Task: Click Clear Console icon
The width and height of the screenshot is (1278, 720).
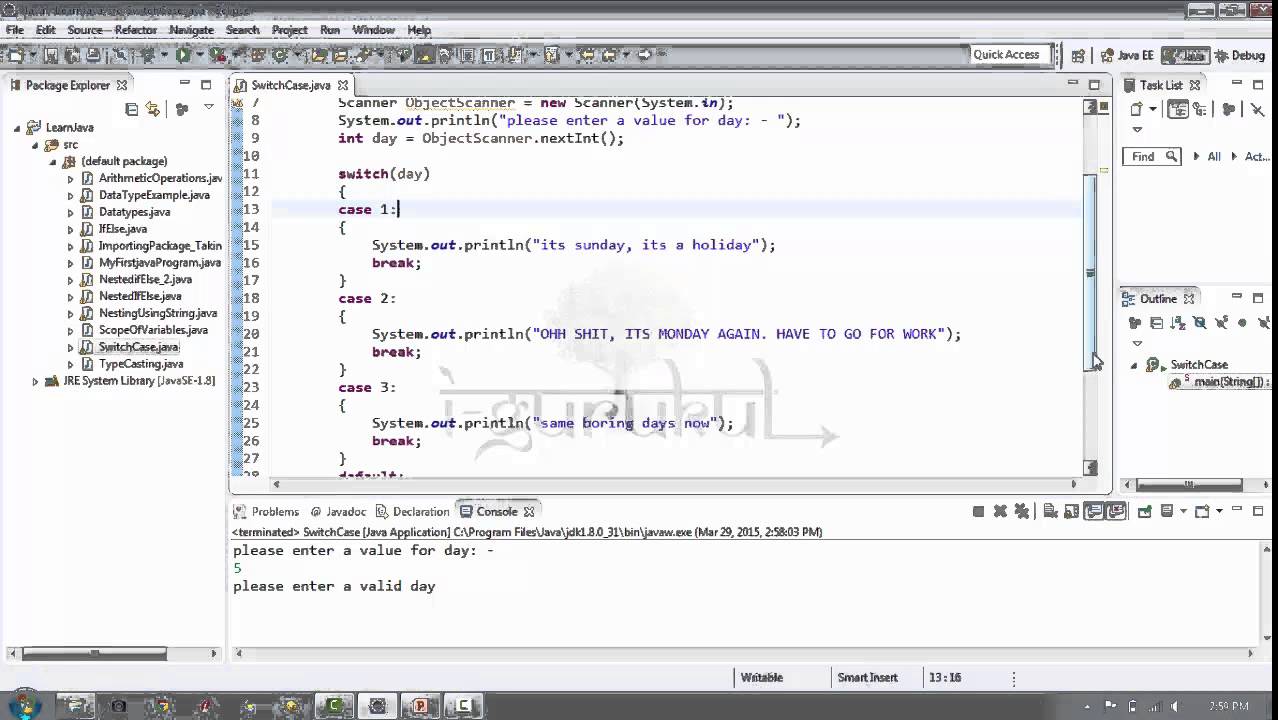Action: tap(1050, 511)
